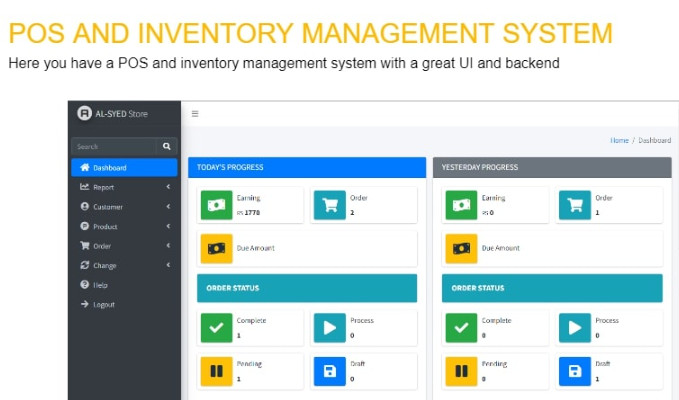The width and height of the screenshot is (679, 400).
Task: Click the Dashboard breadcrumb text
Action: point(654,140)
